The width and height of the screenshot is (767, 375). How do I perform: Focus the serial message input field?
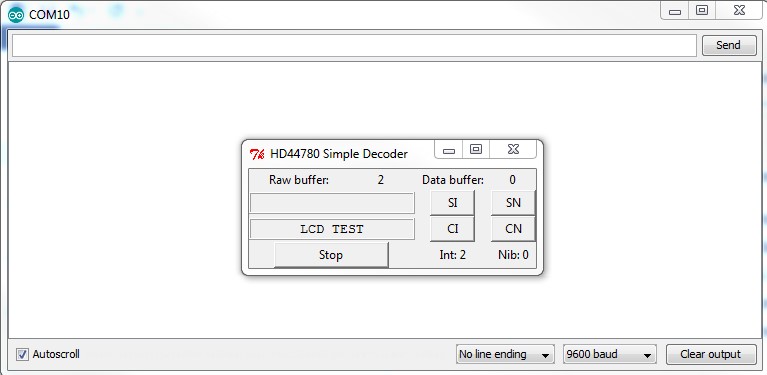pos(354,45)
